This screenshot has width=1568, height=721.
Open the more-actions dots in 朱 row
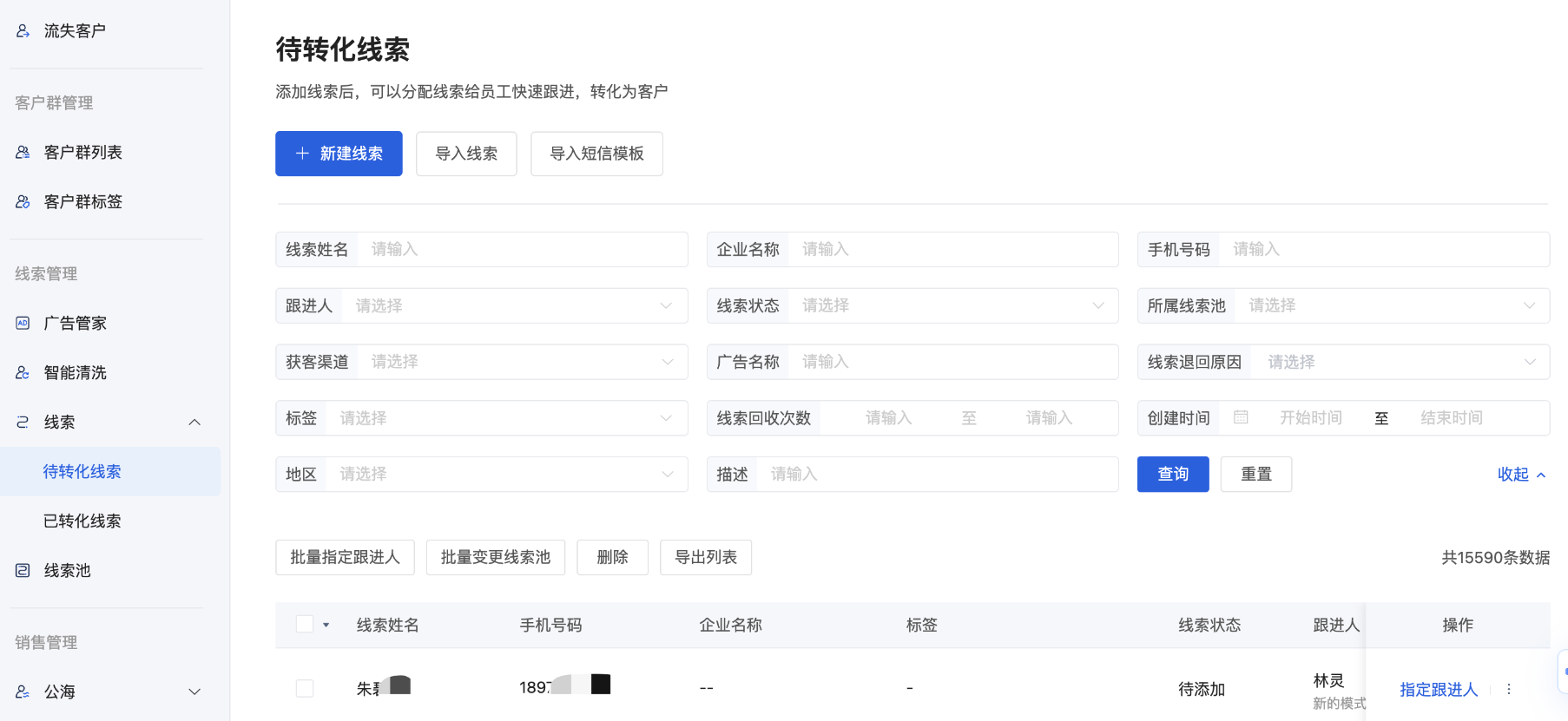(x=1509, y=689)
